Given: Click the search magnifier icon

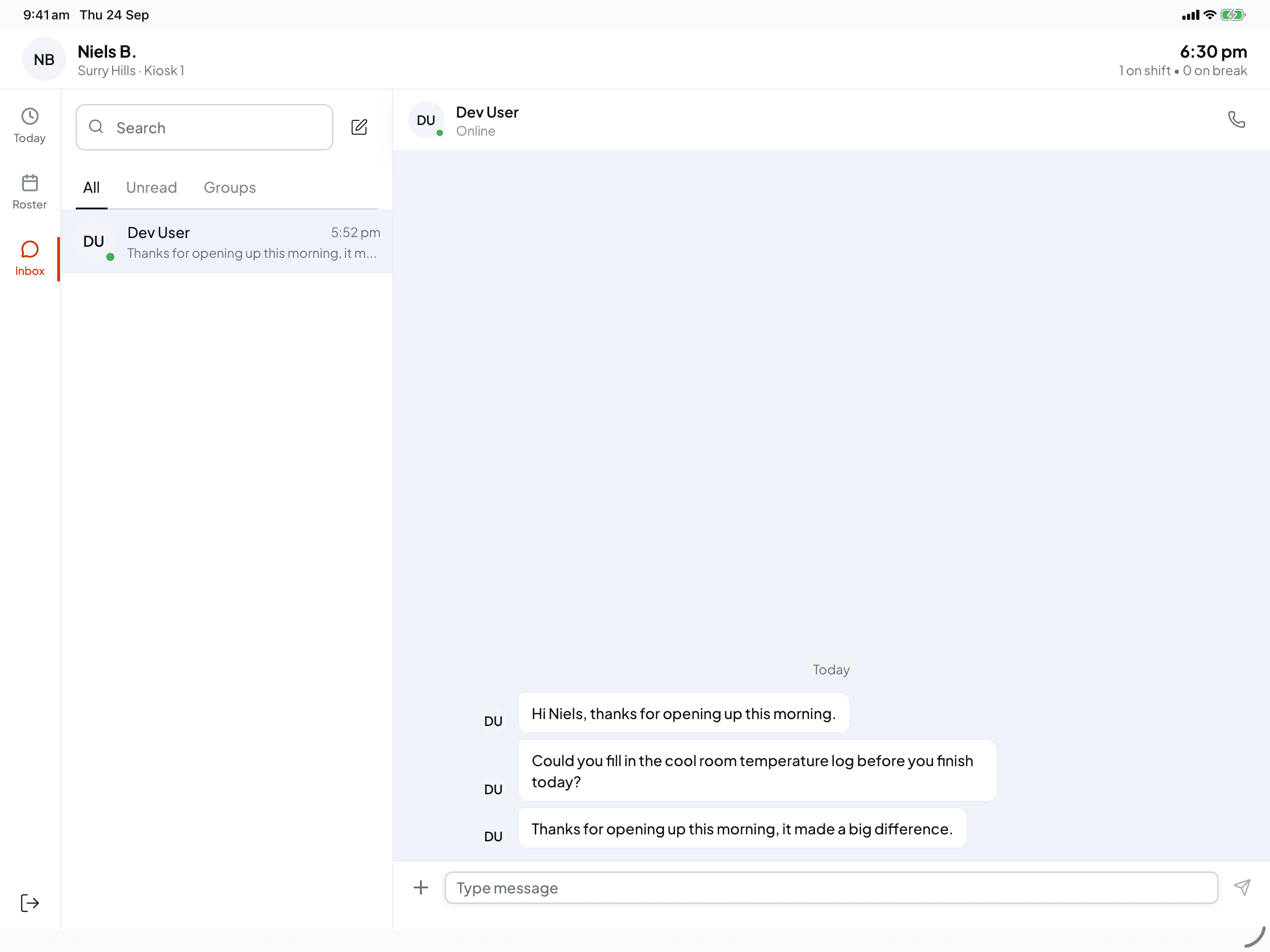Looking at the screenshot, I should 96,127.
